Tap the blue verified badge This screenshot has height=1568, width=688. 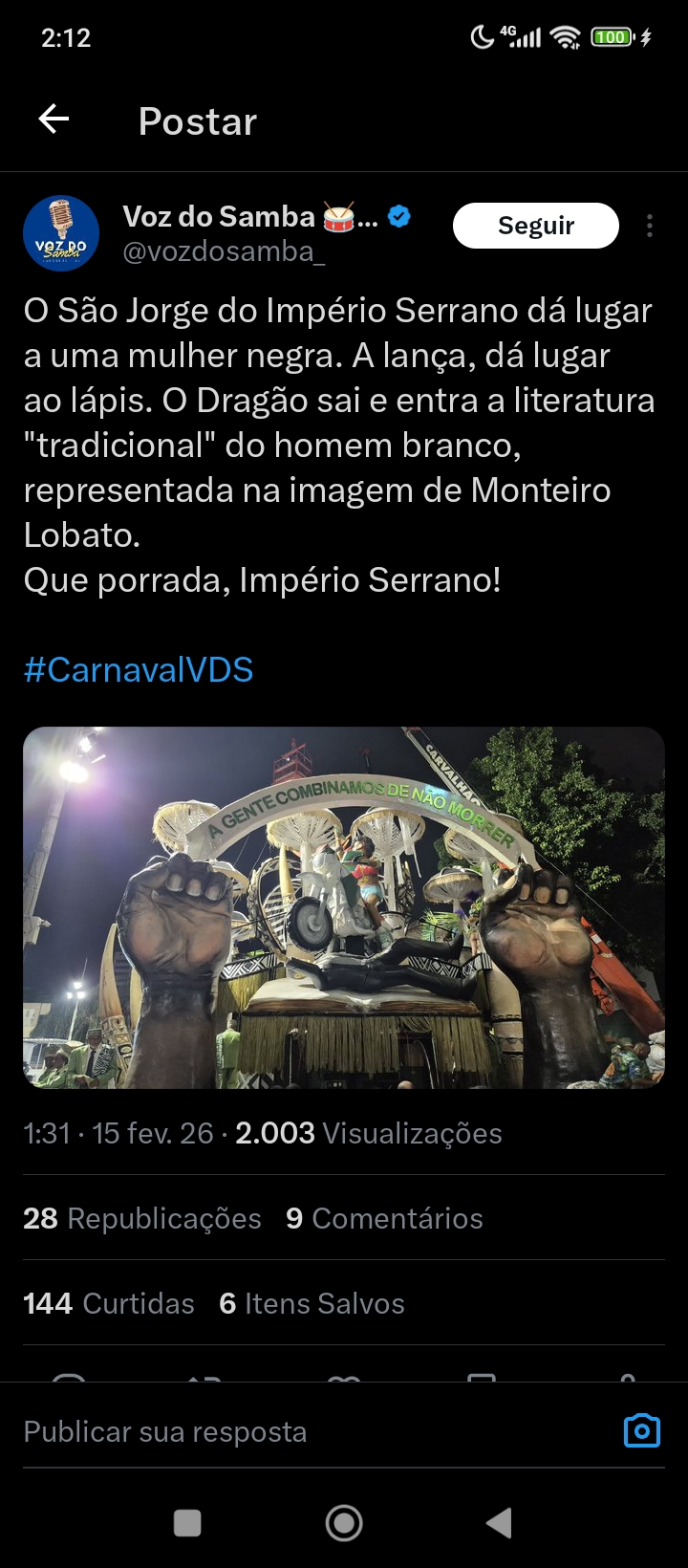[x=399, y=217]
